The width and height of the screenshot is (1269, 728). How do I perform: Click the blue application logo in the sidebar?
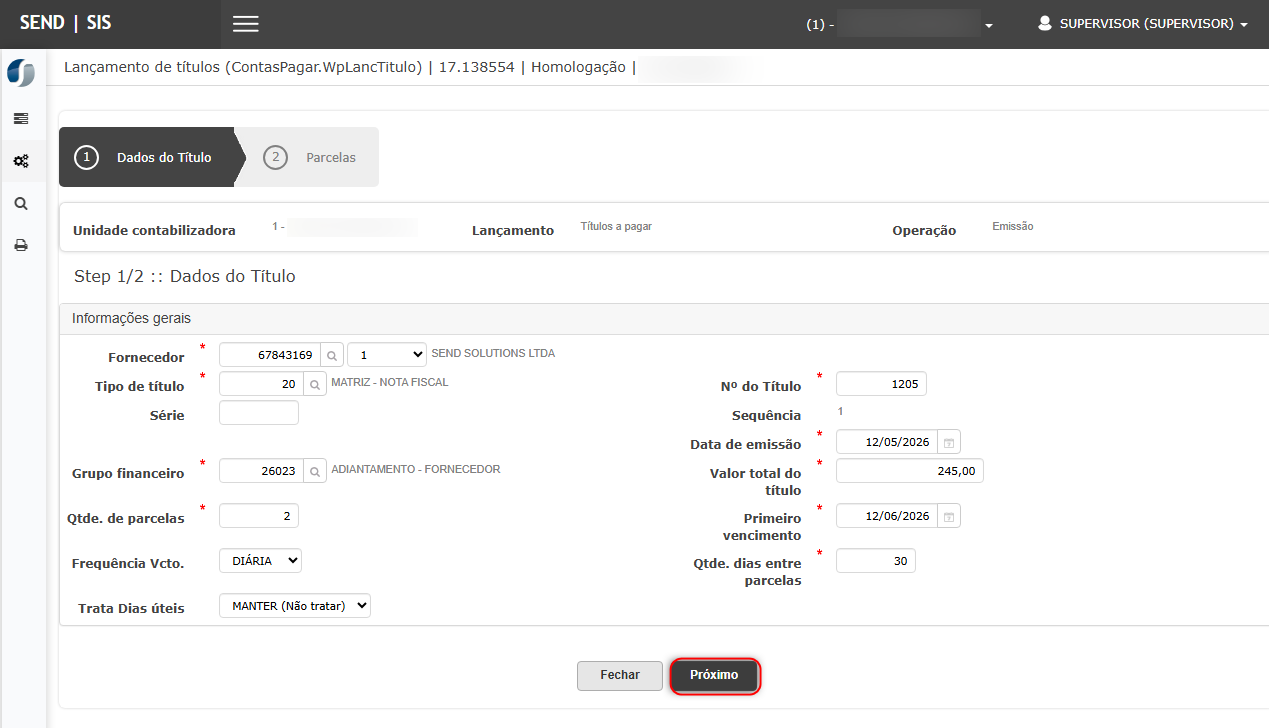pos(21,73)
